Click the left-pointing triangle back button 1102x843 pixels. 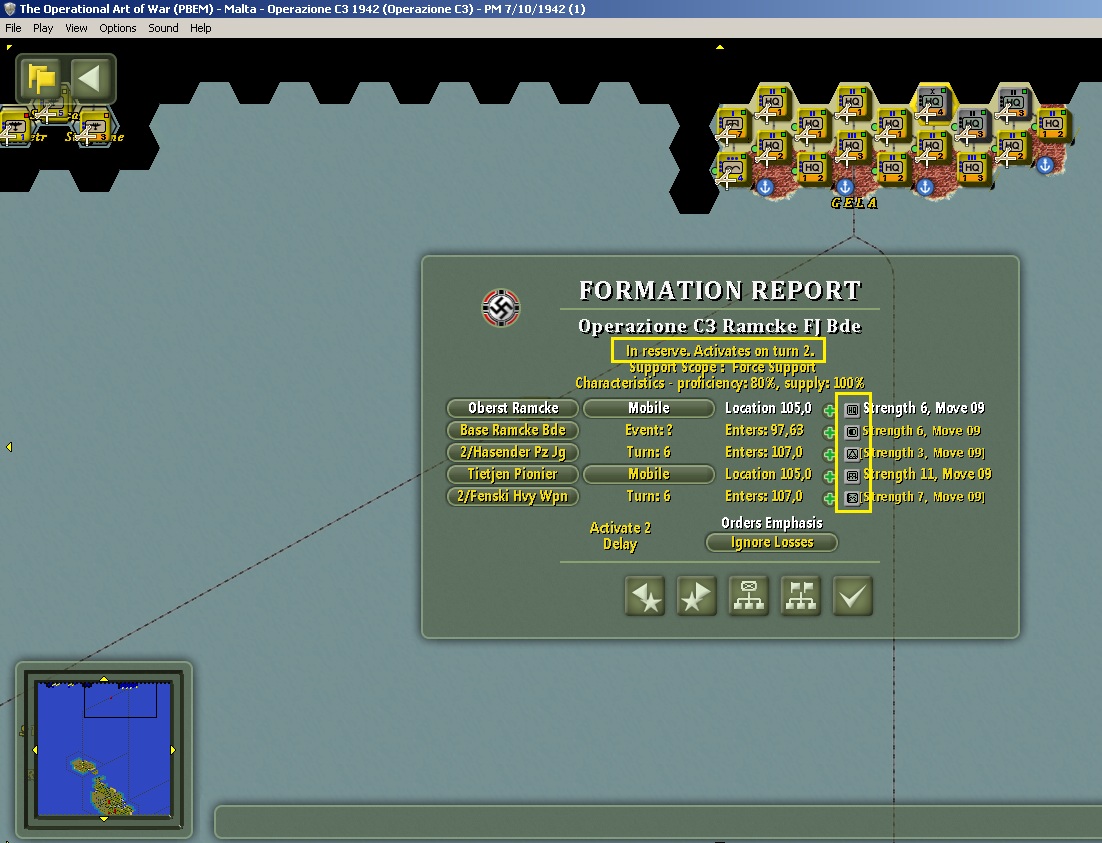tap(90, 78)
